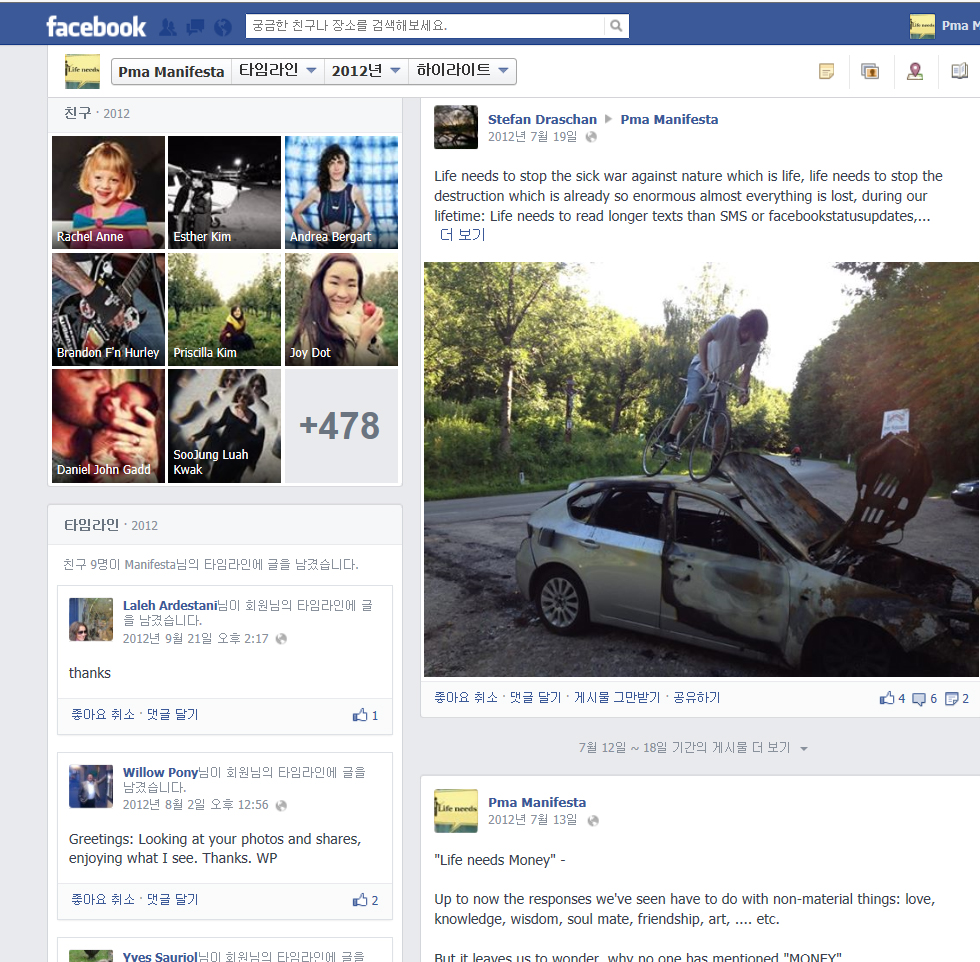Open Yves Sauriol's profile link
The height and width of the screenshot is (962, 980).
(160, 956)
